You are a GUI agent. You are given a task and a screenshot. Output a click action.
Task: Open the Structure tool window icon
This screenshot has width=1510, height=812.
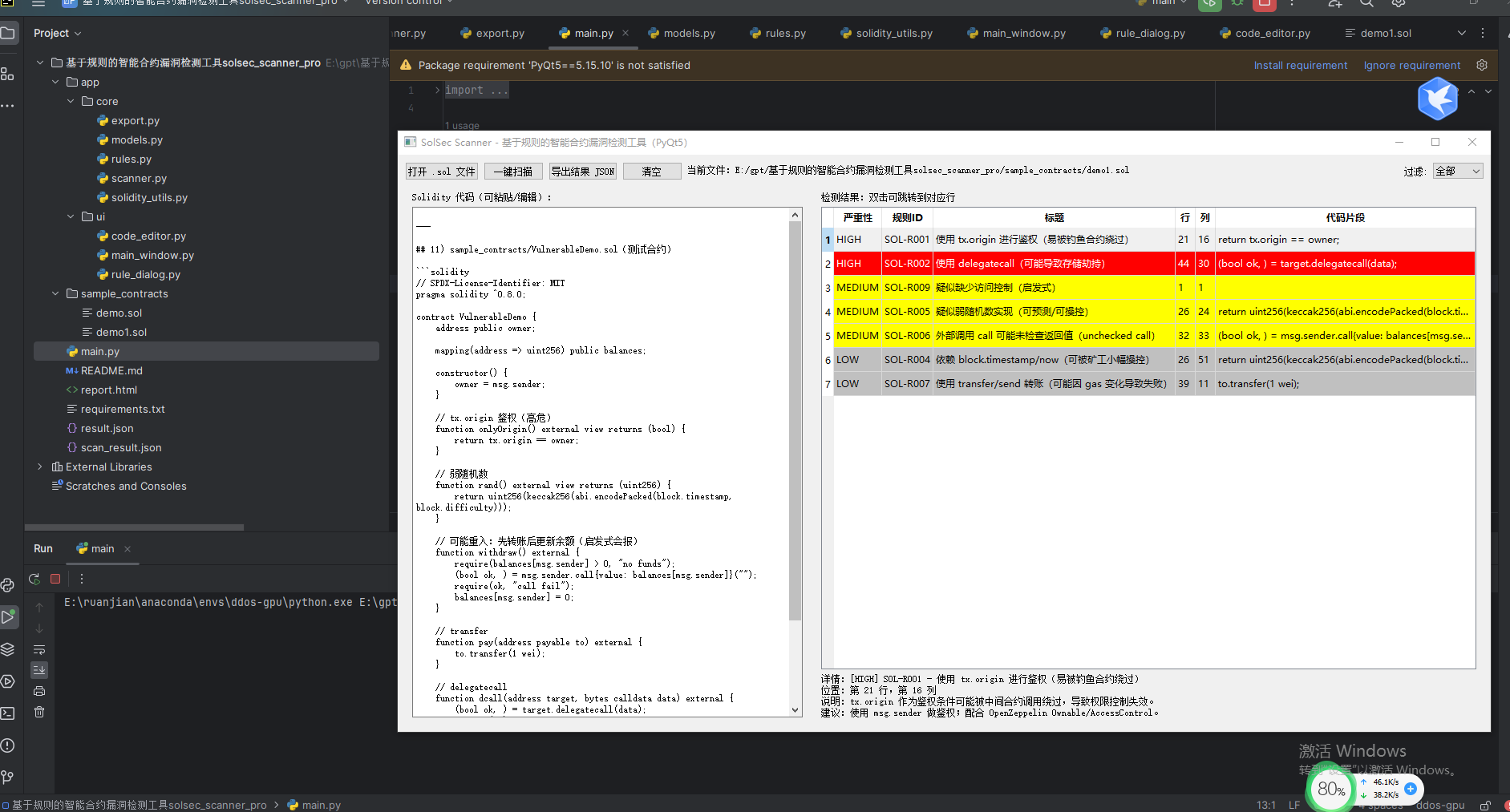coord(8,74)
